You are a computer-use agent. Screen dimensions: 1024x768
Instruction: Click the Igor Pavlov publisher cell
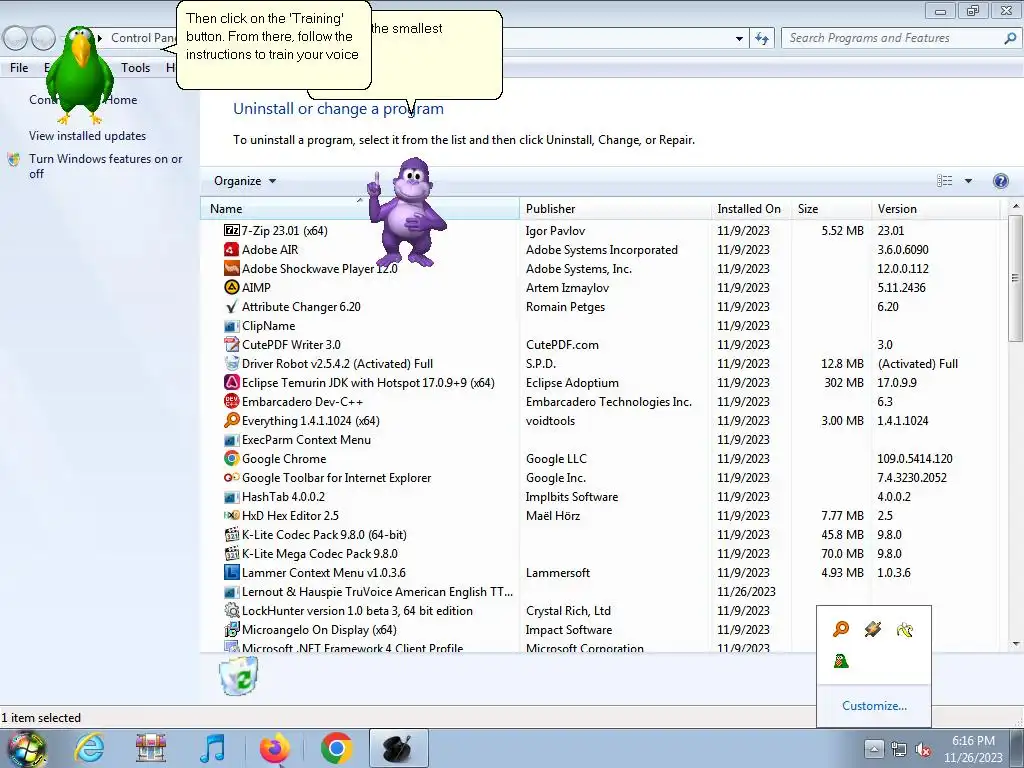click(x=555, y=231)
